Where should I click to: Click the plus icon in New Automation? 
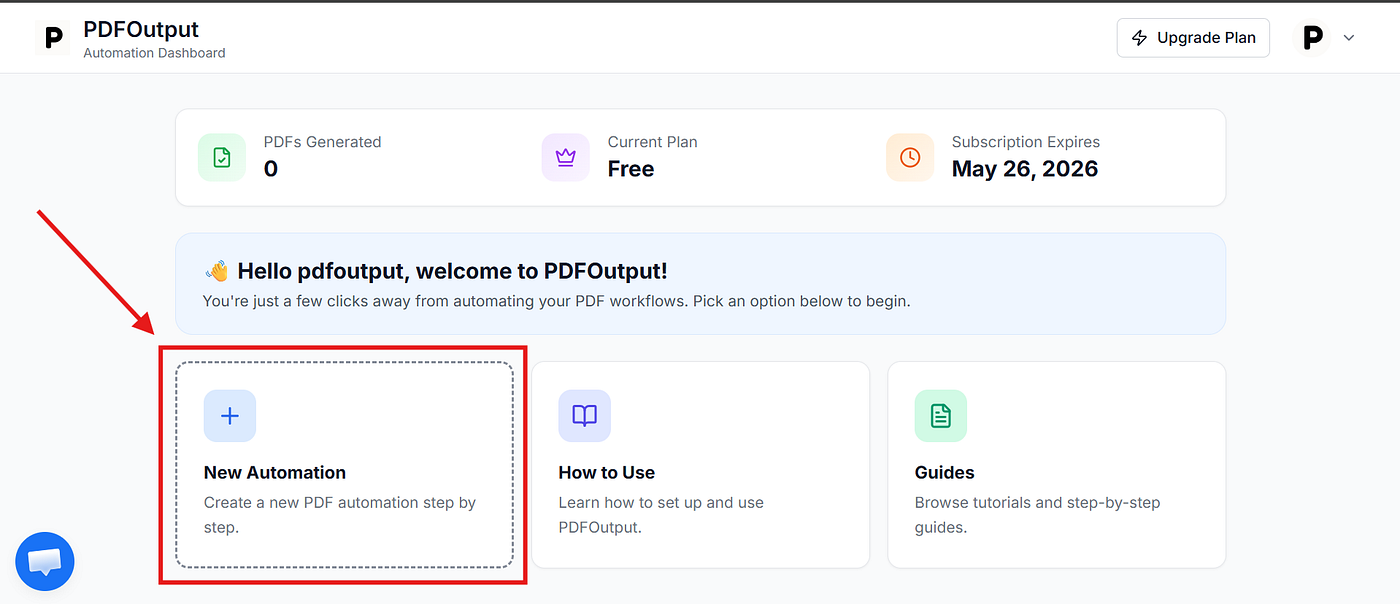tap(230, 416)
